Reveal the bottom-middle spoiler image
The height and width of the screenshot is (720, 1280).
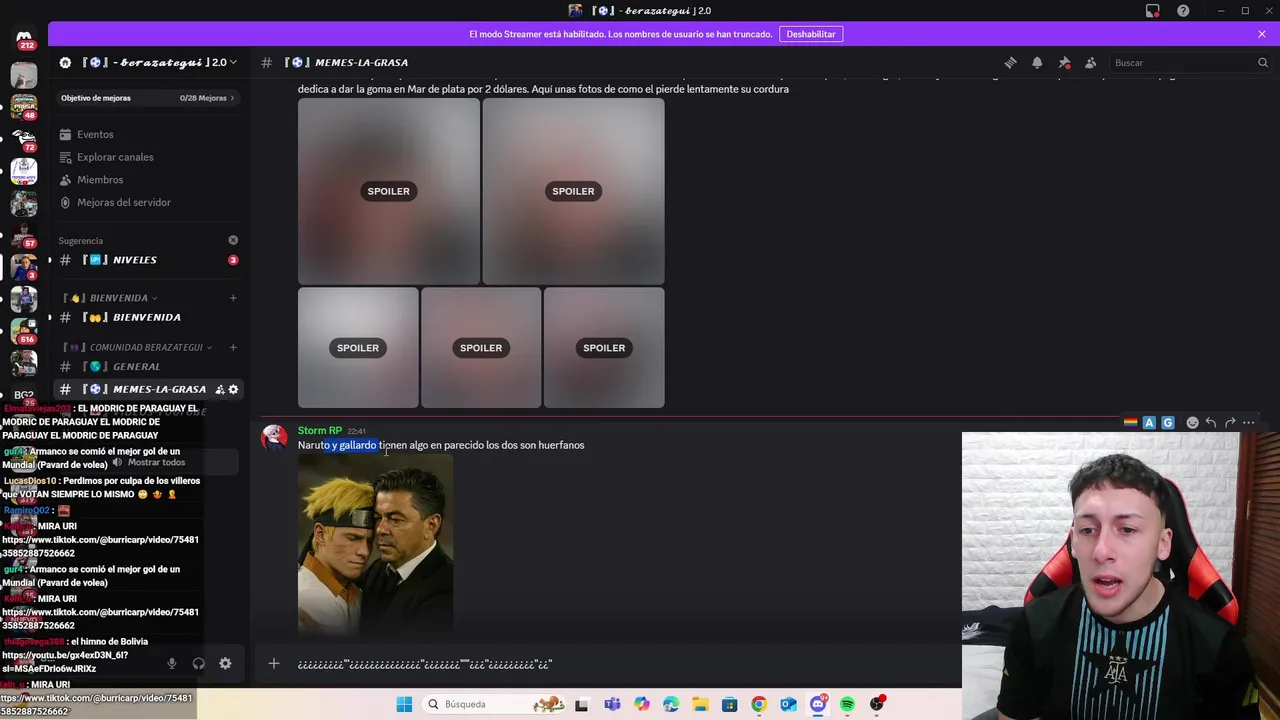(x=481, y=348)
